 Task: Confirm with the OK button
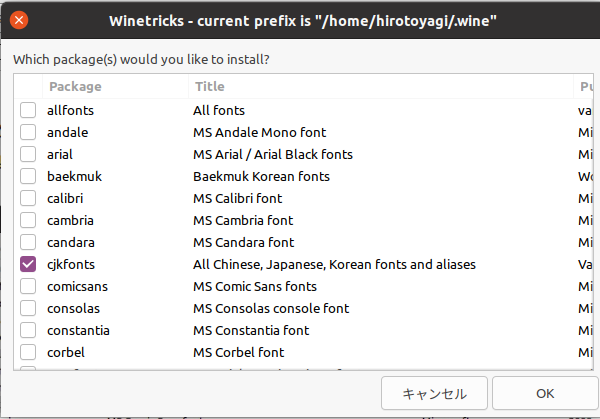point(545,393)
